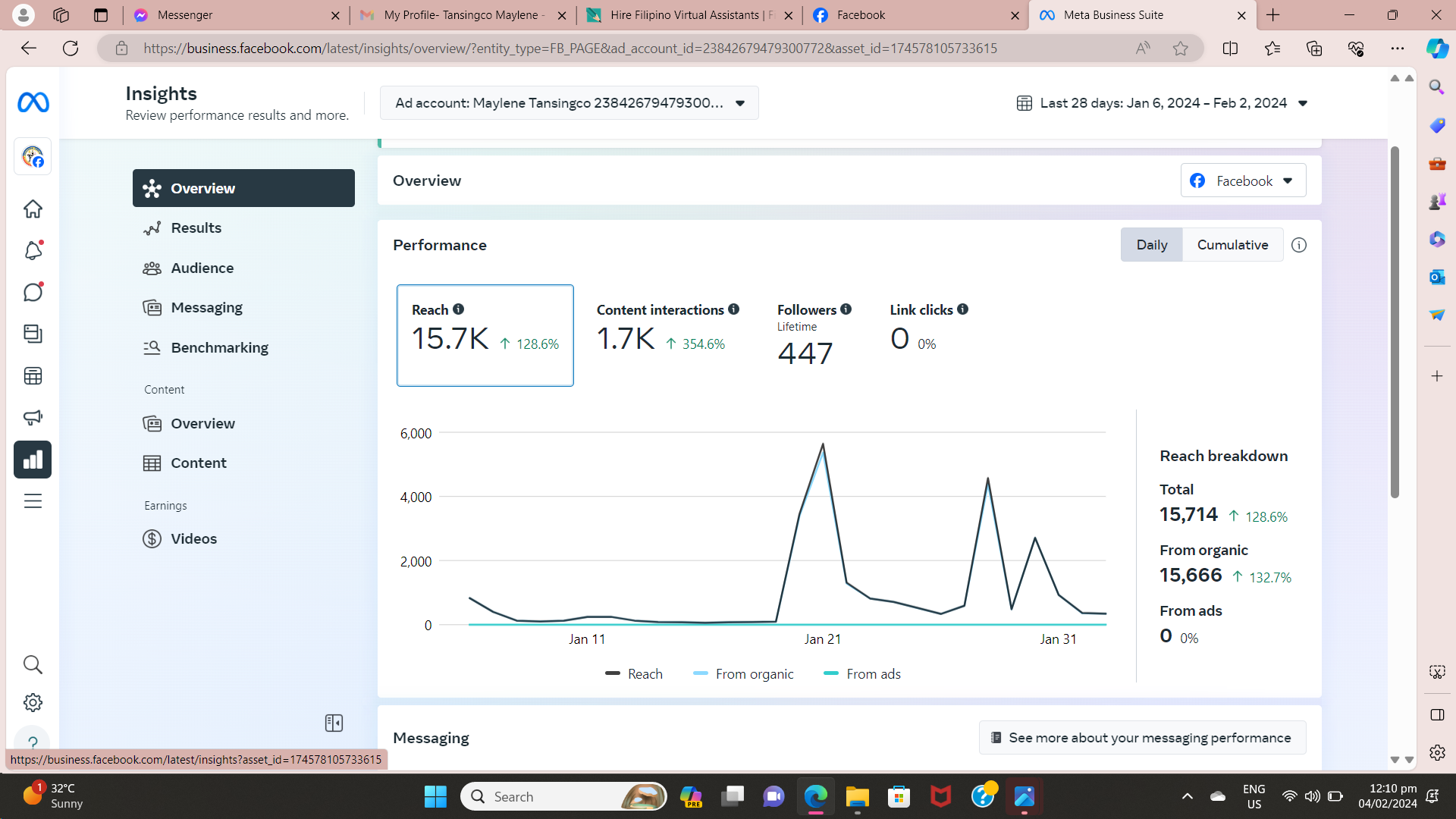Switch chart to Cumulative view
This screenshot has width=1456, height=819.
pyautogui.click(x=1232, y=245)
